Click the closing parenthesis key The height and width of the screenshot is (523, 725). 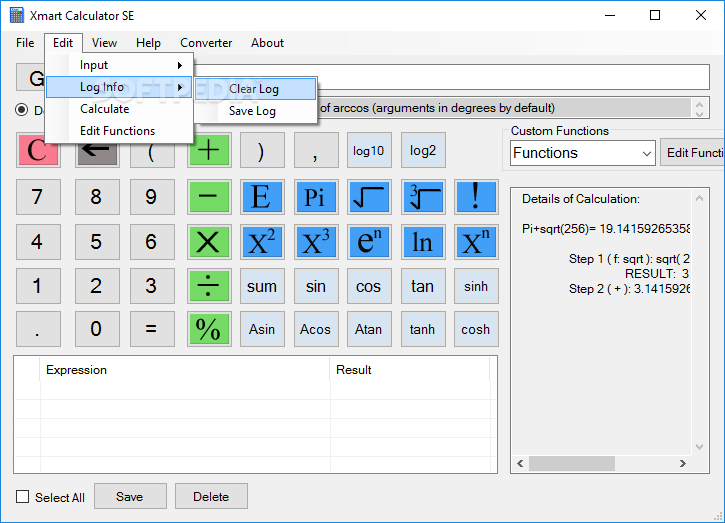tap(262, 150)
